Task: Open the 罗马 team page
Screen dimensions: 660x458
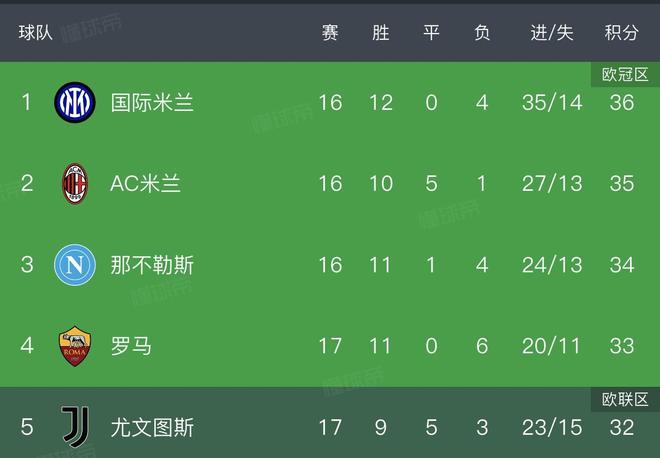Action: tap(131, 346)
